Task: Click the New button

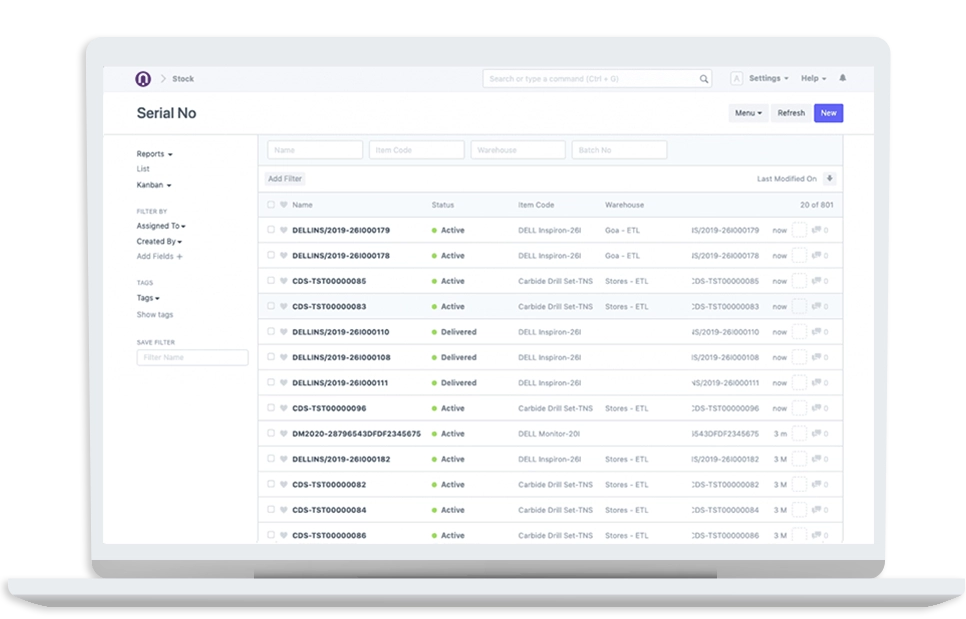Action: (x=829, y=113)
